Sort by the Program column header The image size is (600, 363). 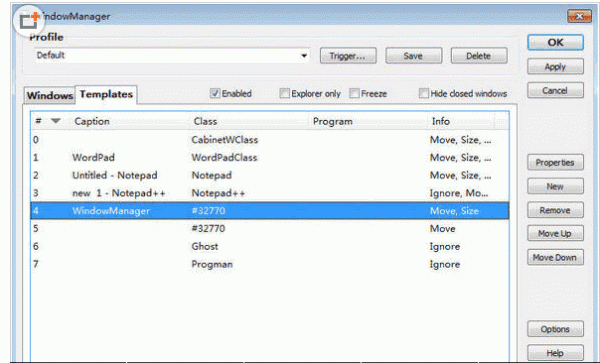369,121
